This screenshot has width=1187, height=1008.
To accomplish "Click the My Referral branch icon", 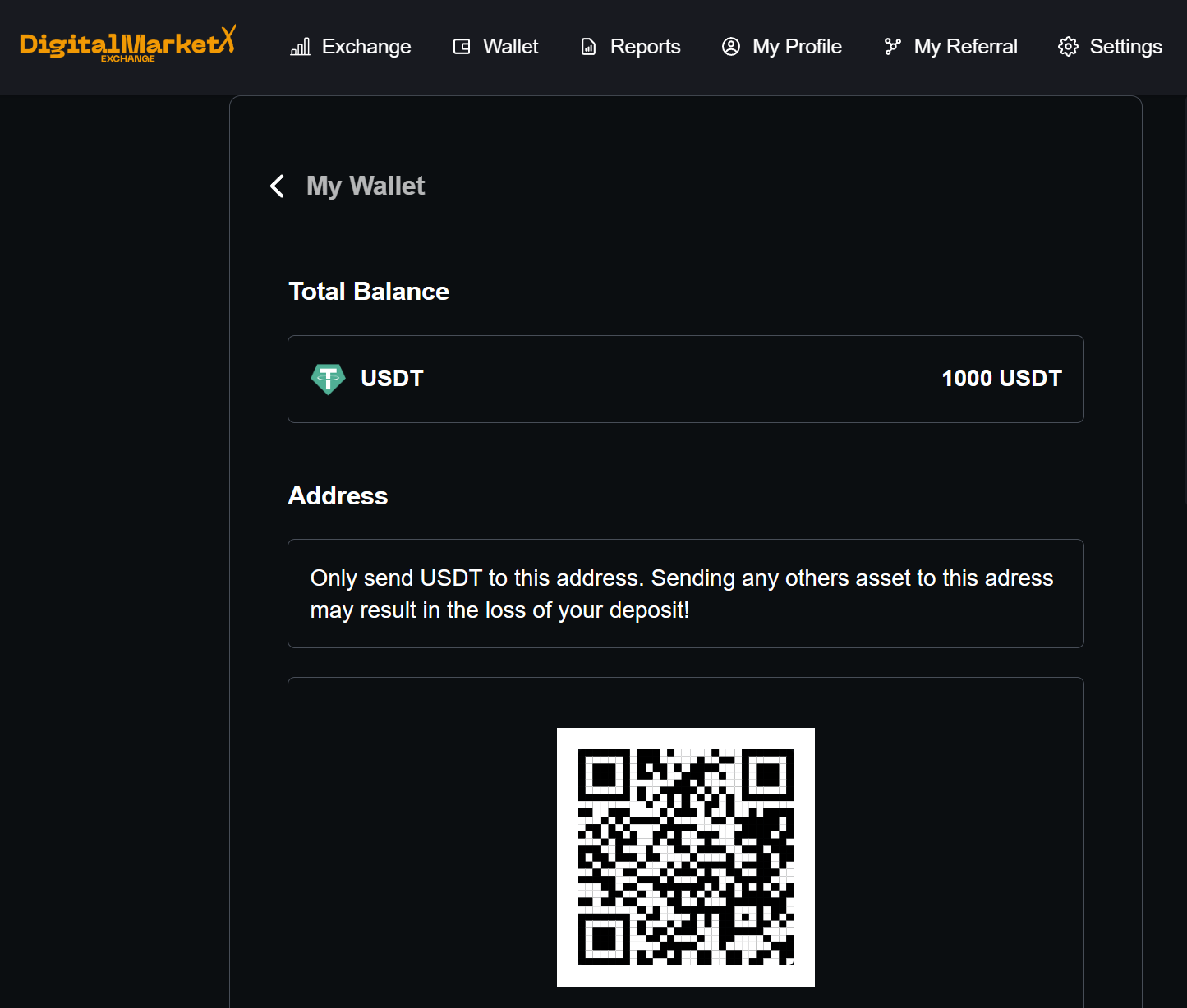I will (x=893, y=47).
